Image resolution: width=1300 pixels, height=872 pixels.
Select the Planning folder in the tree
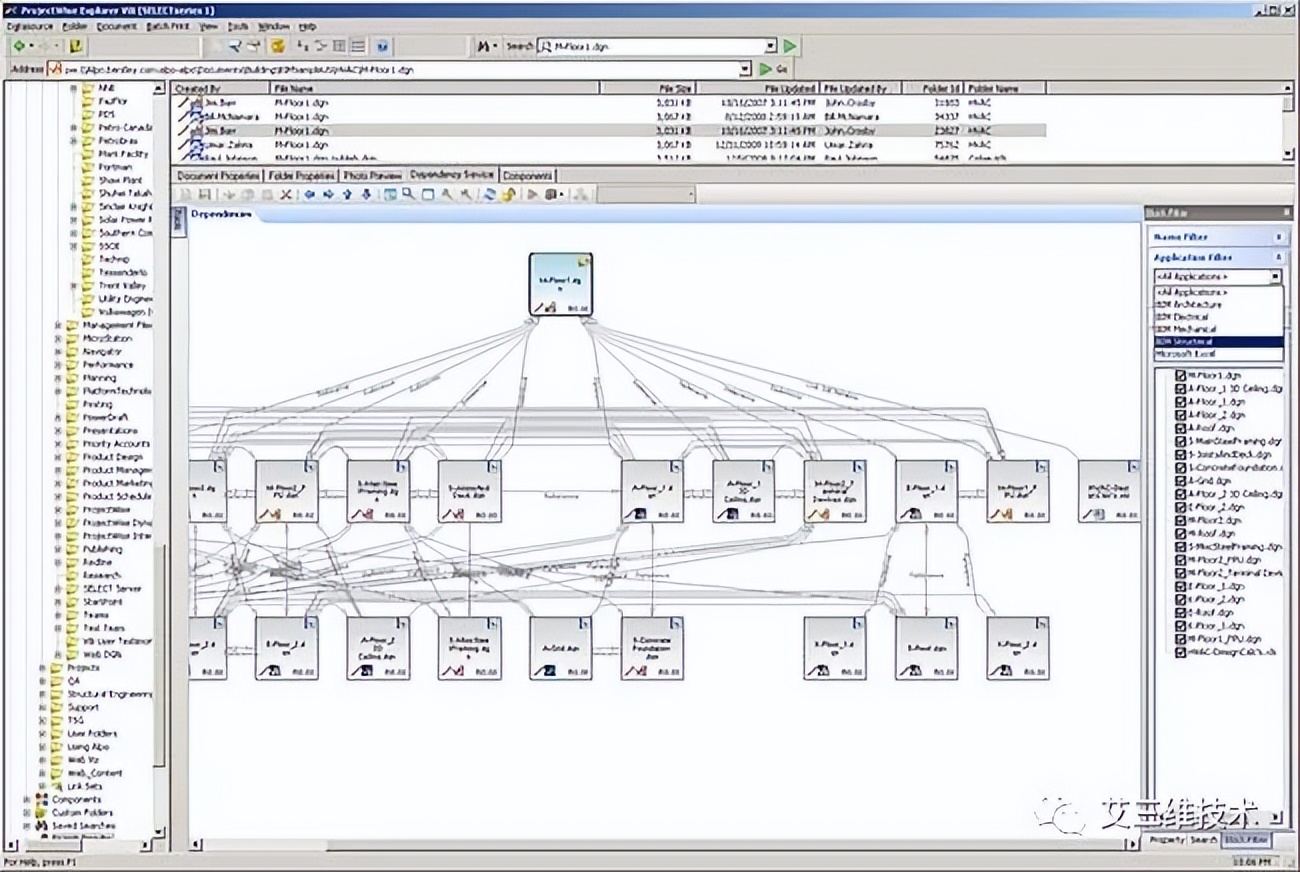pos(100,378)
